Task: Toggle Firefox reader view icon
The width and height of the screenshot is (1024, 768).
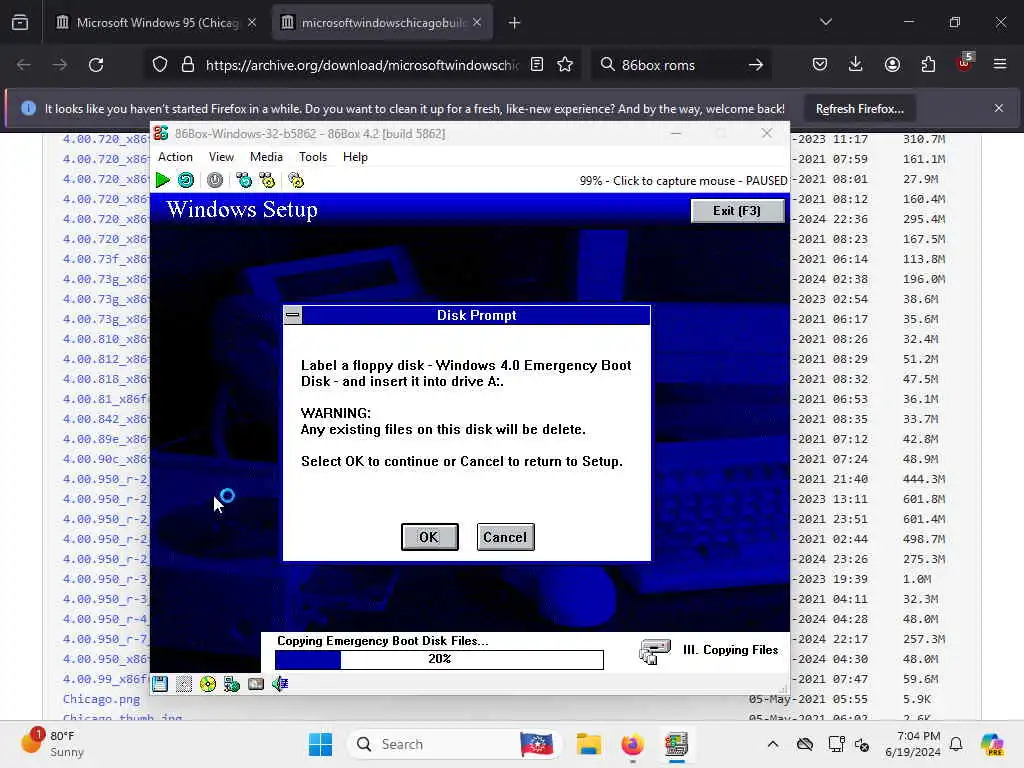Action: pyautogui.click(x=537, y=65)
